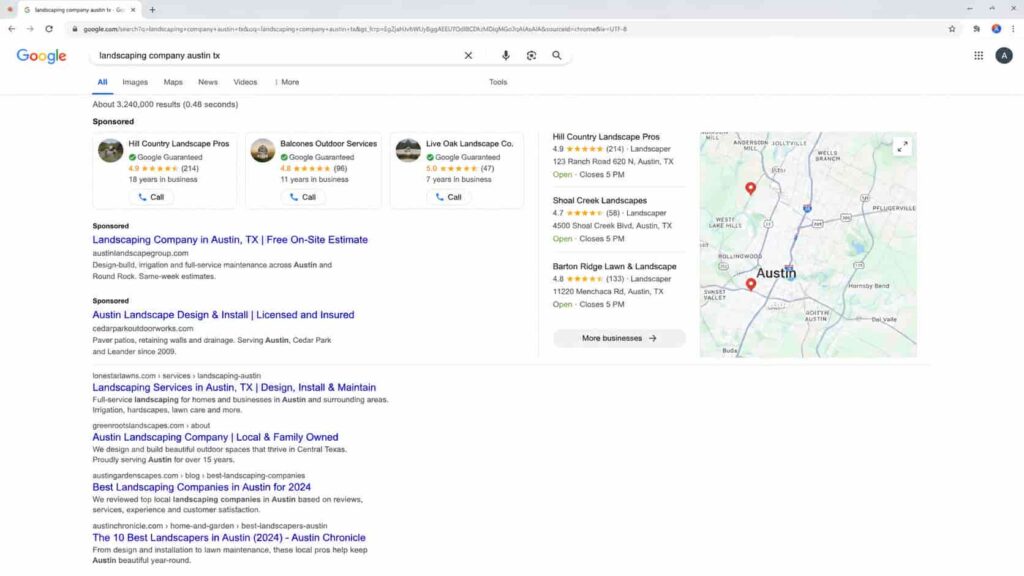Call Hill Country Landscape Pros

pyautogui.click(x=151, y=197)
